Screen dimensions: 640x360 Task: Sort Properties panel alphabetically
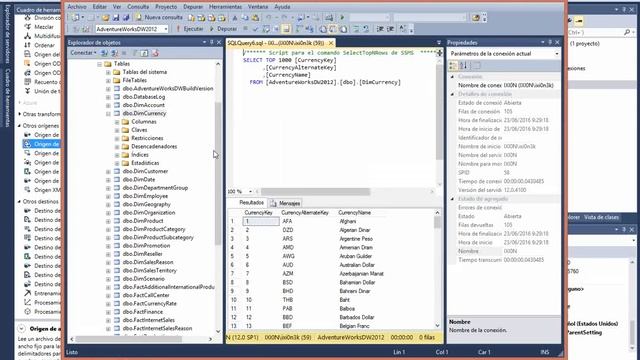click(464, 65)
